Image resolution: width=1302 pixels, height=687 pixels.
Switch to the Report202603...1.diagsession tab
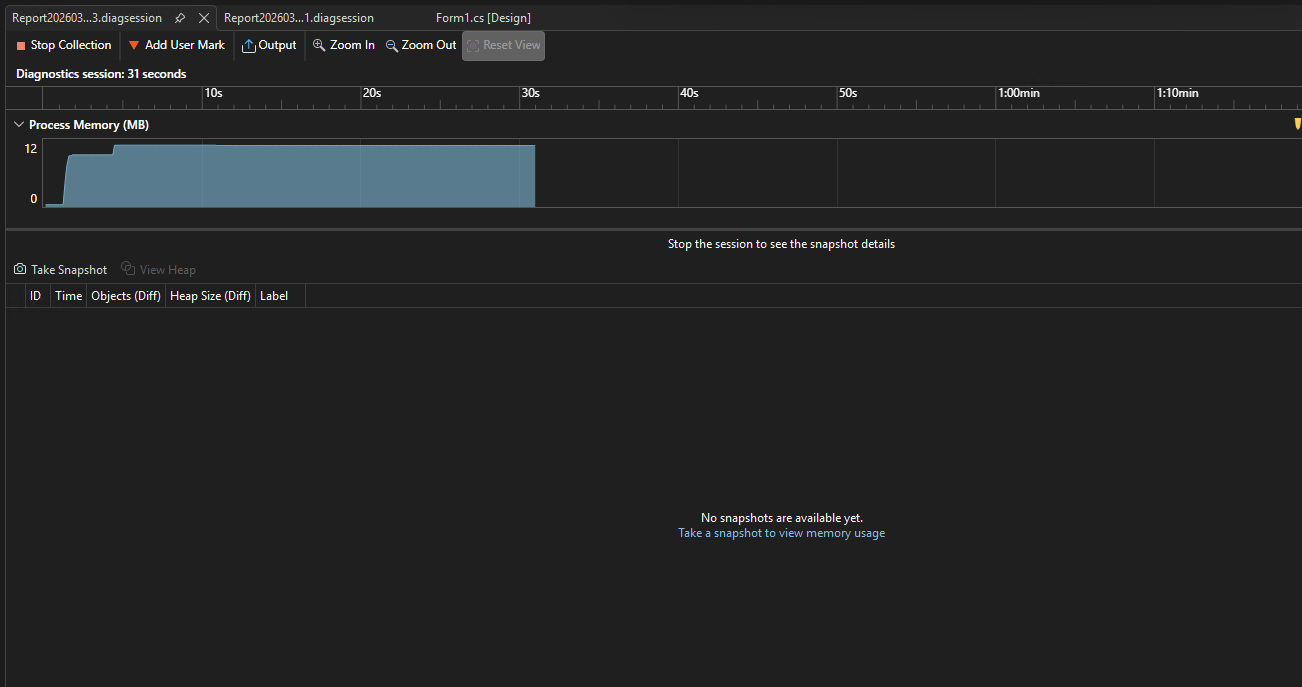point(299,17)
